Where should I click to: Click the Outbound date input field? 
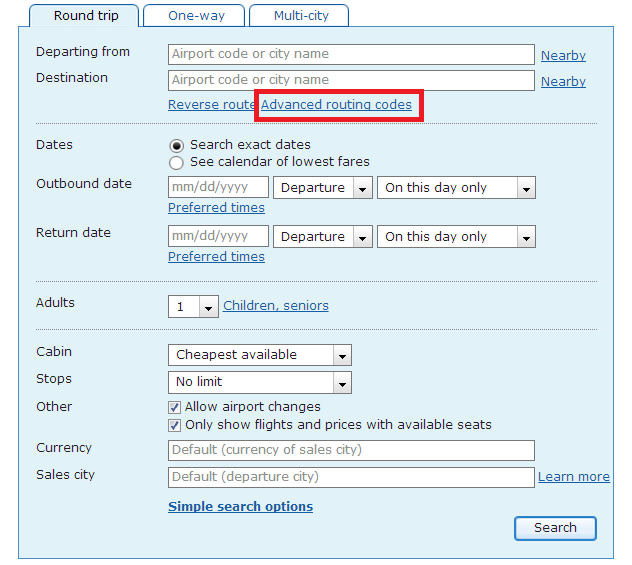[218, 188]
